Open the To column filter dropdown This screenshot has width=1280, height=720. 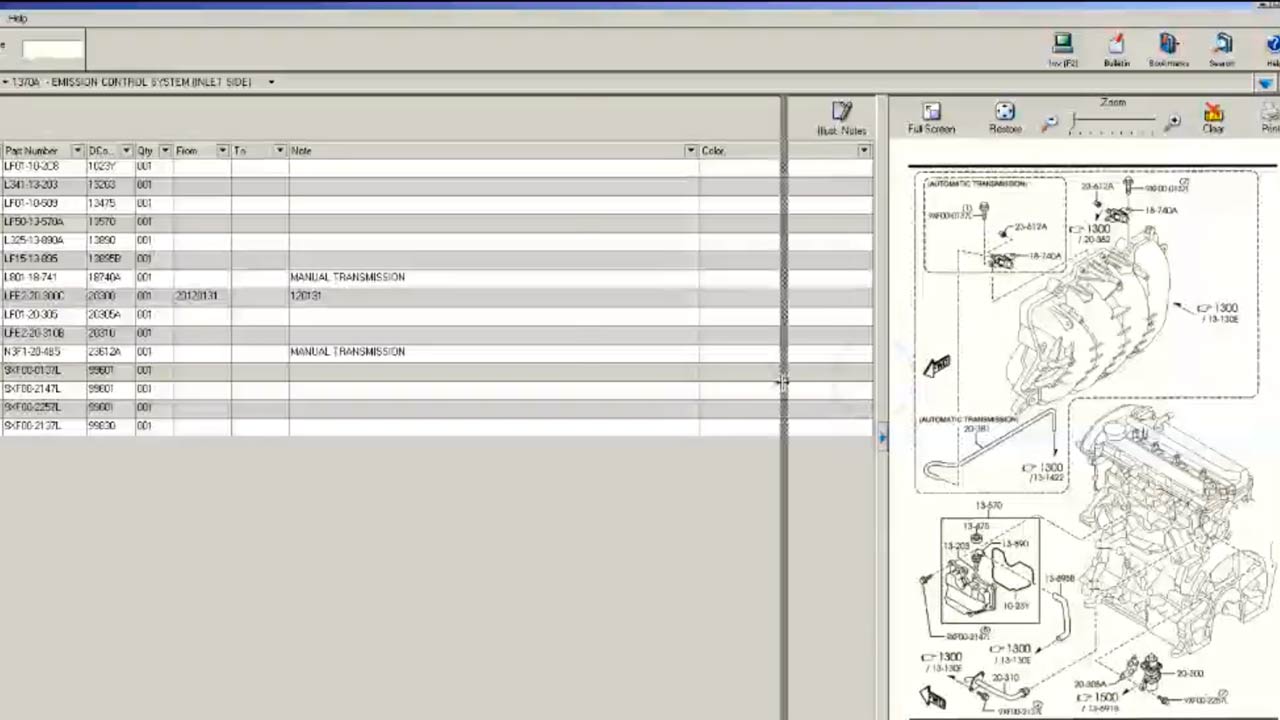tap(279, 151)
